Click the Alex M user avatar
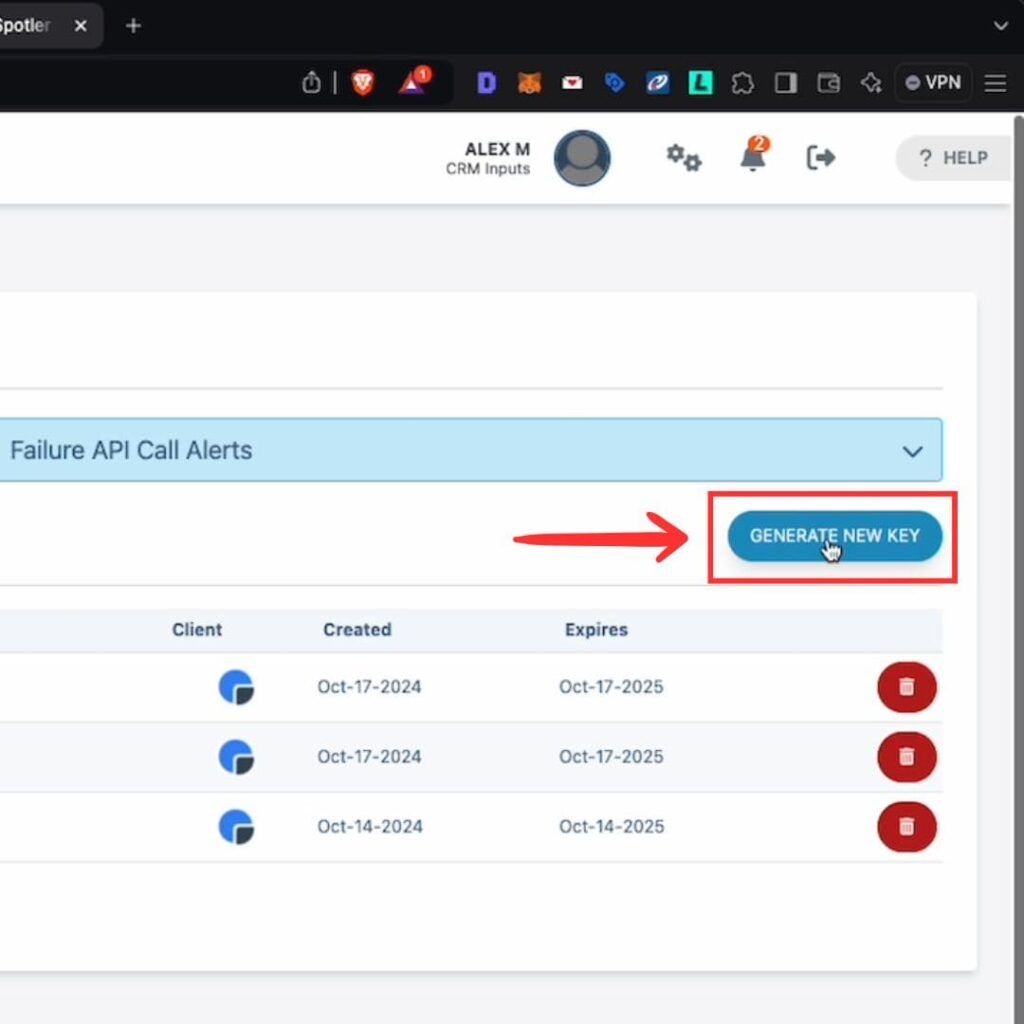This screenshot has width=1024, height=1024. [x=582, y=158]
